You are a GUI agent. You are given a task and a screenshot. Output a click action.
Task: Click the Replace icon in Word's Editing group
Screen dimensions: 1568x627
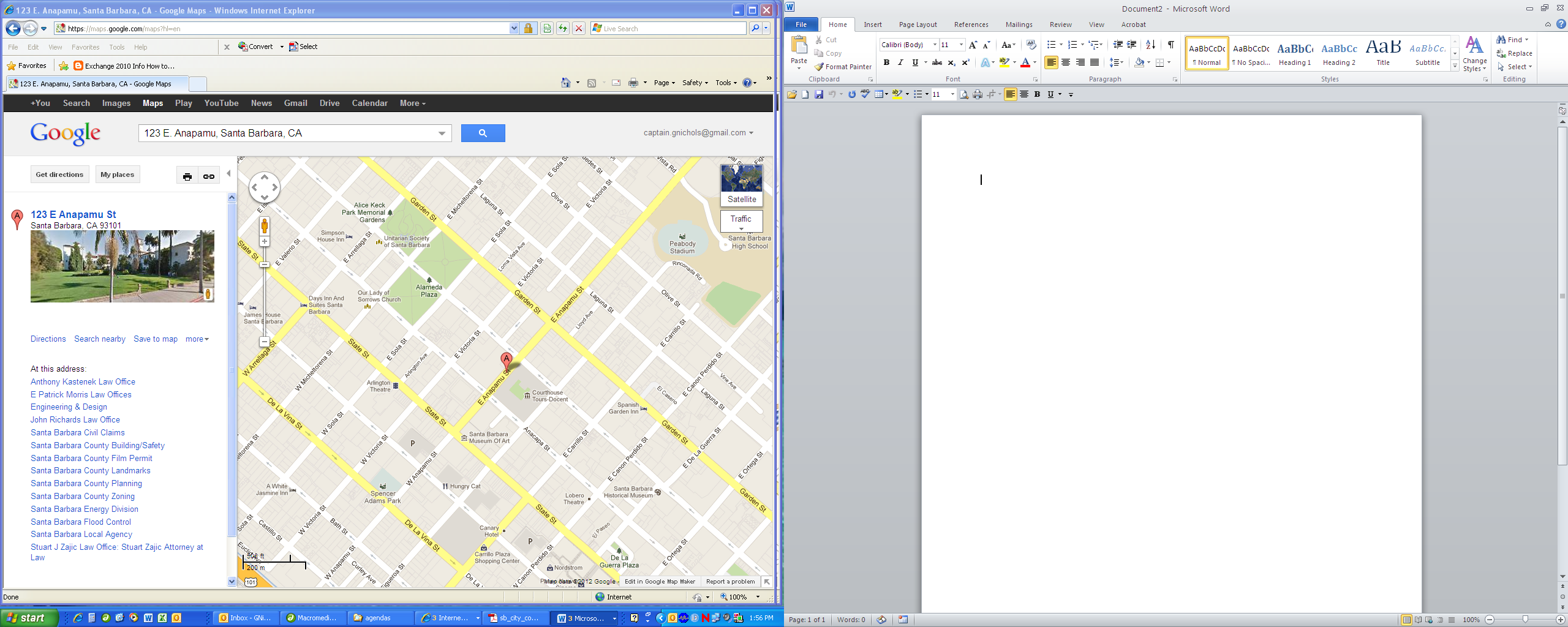[1501, 53]
